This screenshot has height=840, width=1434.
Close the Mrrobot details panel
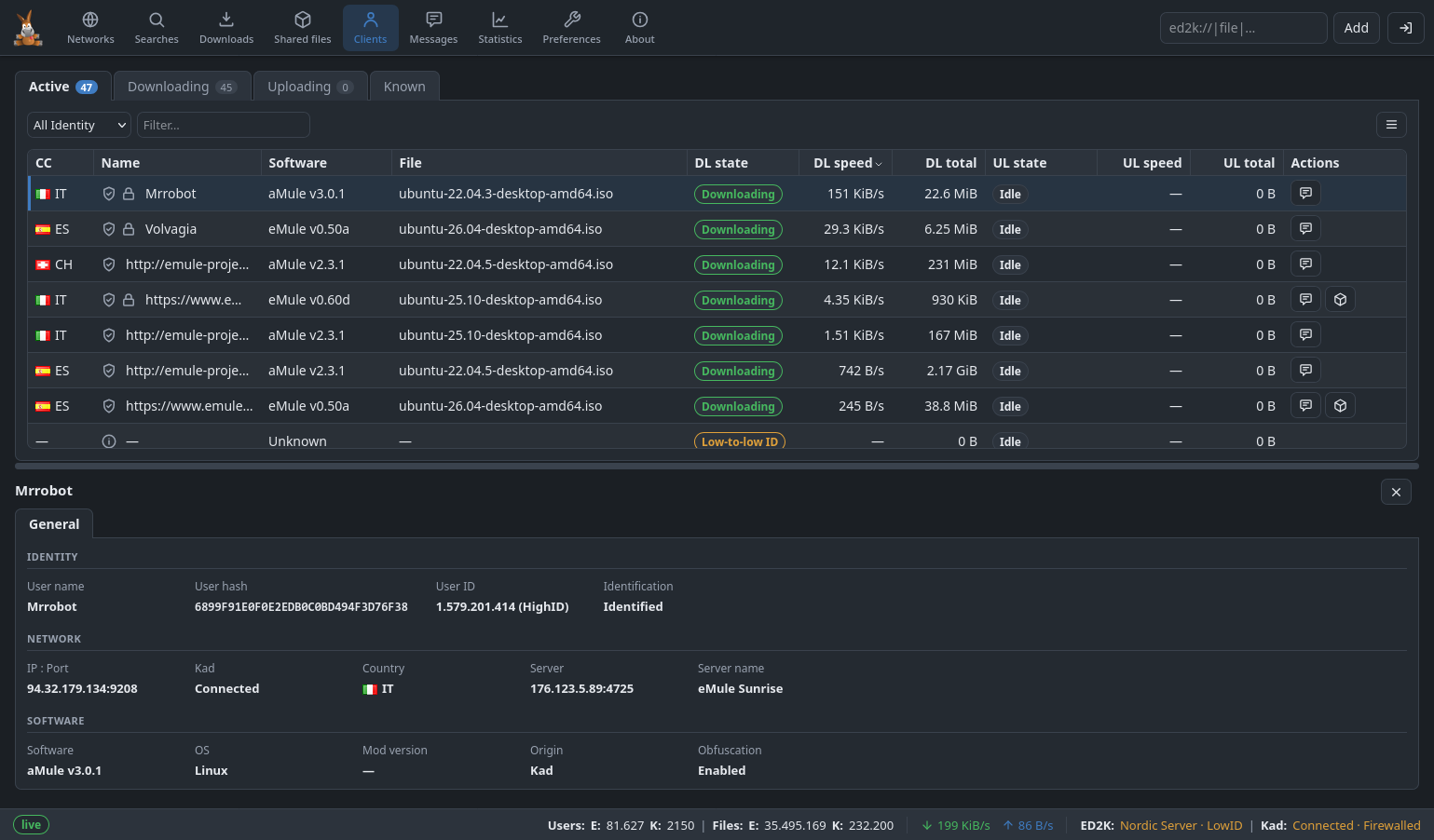(1396, 492)
